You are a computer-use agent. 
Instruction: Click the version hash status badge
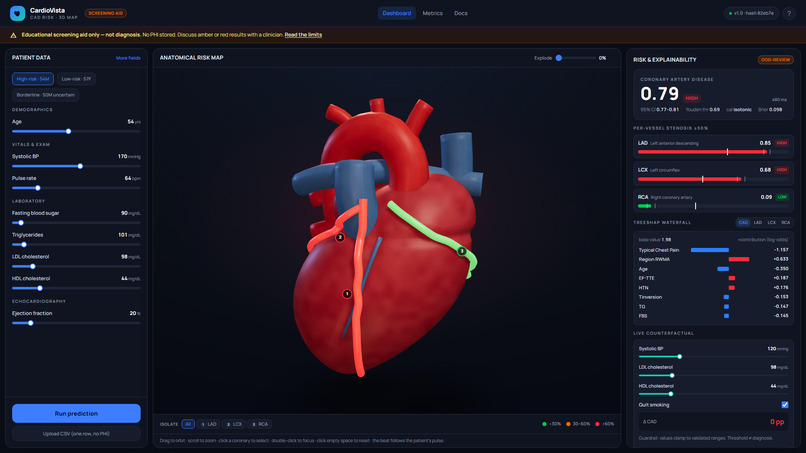pyautogui.click(x=751, y=13)
